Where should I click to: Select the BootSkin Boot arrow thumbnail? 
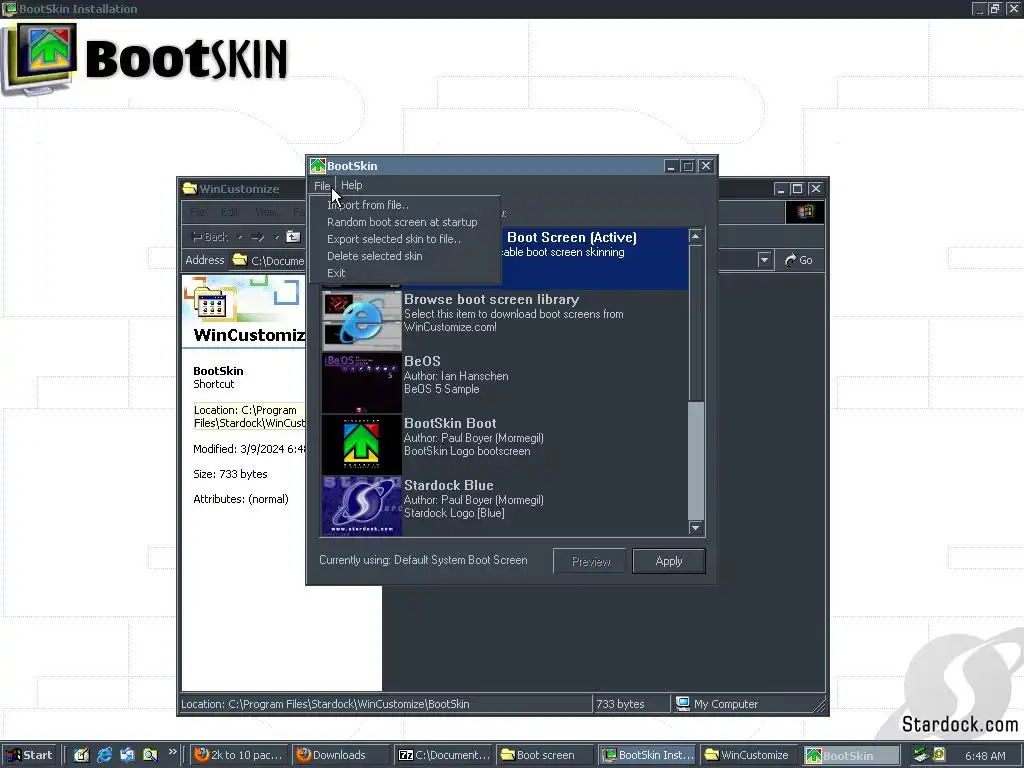point(361,445)
